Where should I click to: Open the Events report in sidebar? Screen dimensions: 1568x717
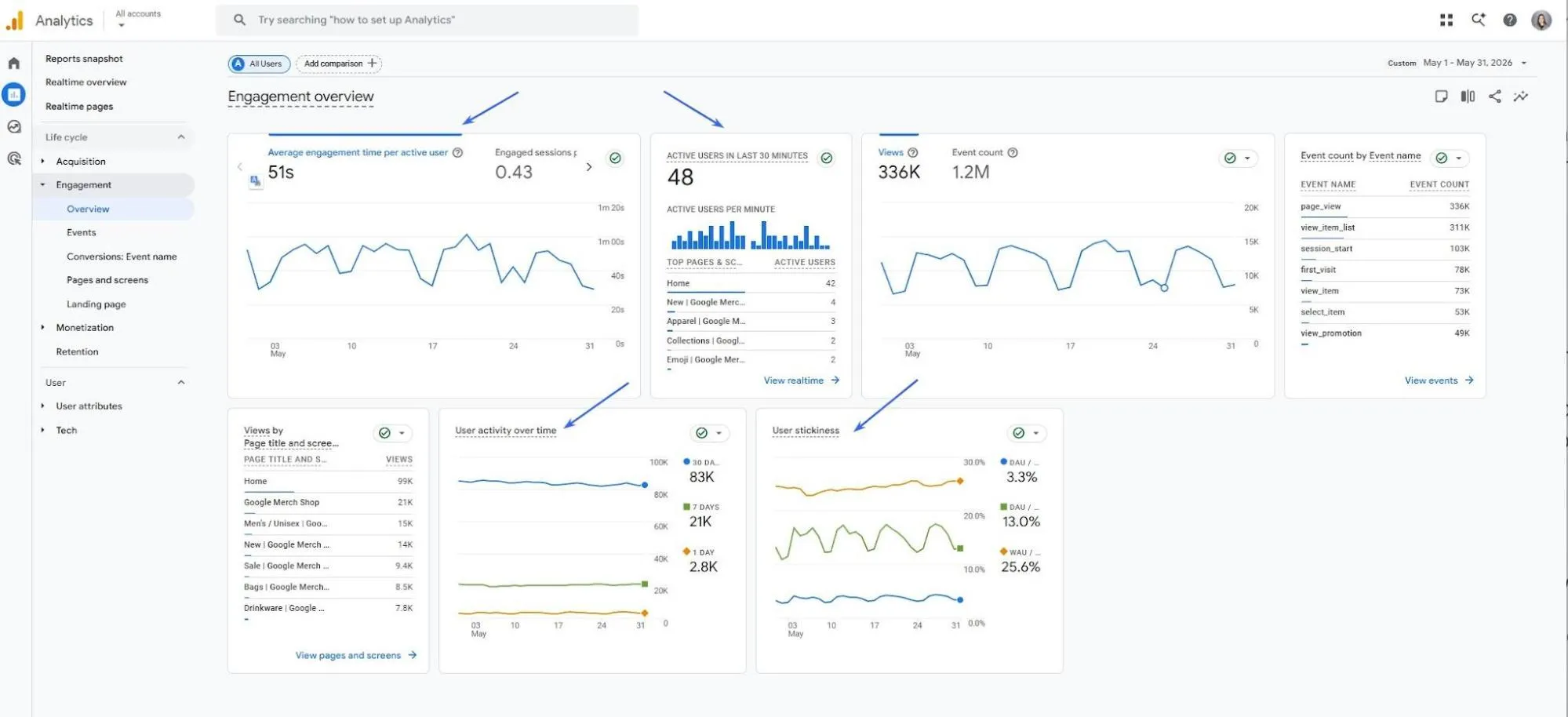tap(82, 233)
